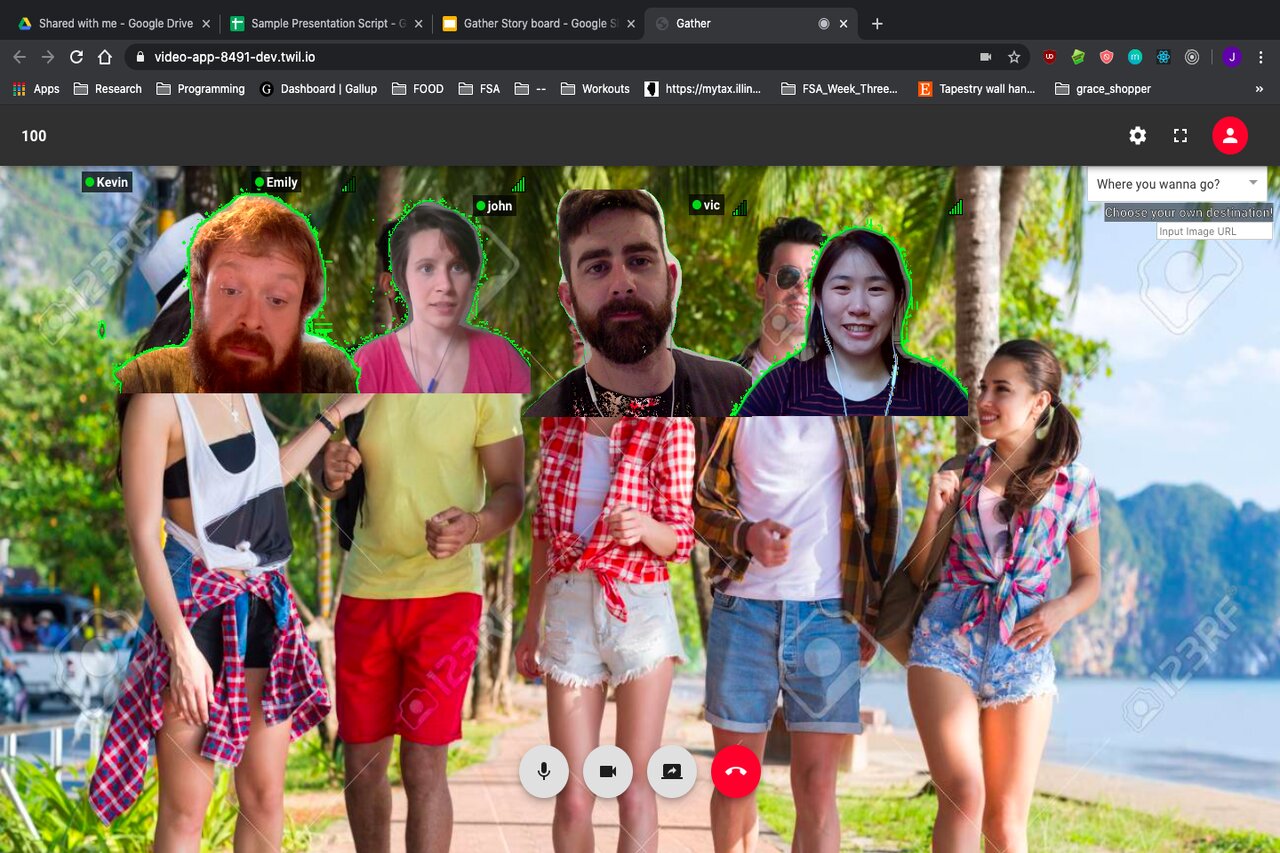Open 'Dashboard | Gallup' bookmark
Image resolution: width=1280 pixels, height=853 pixels.
coord(318,89)
